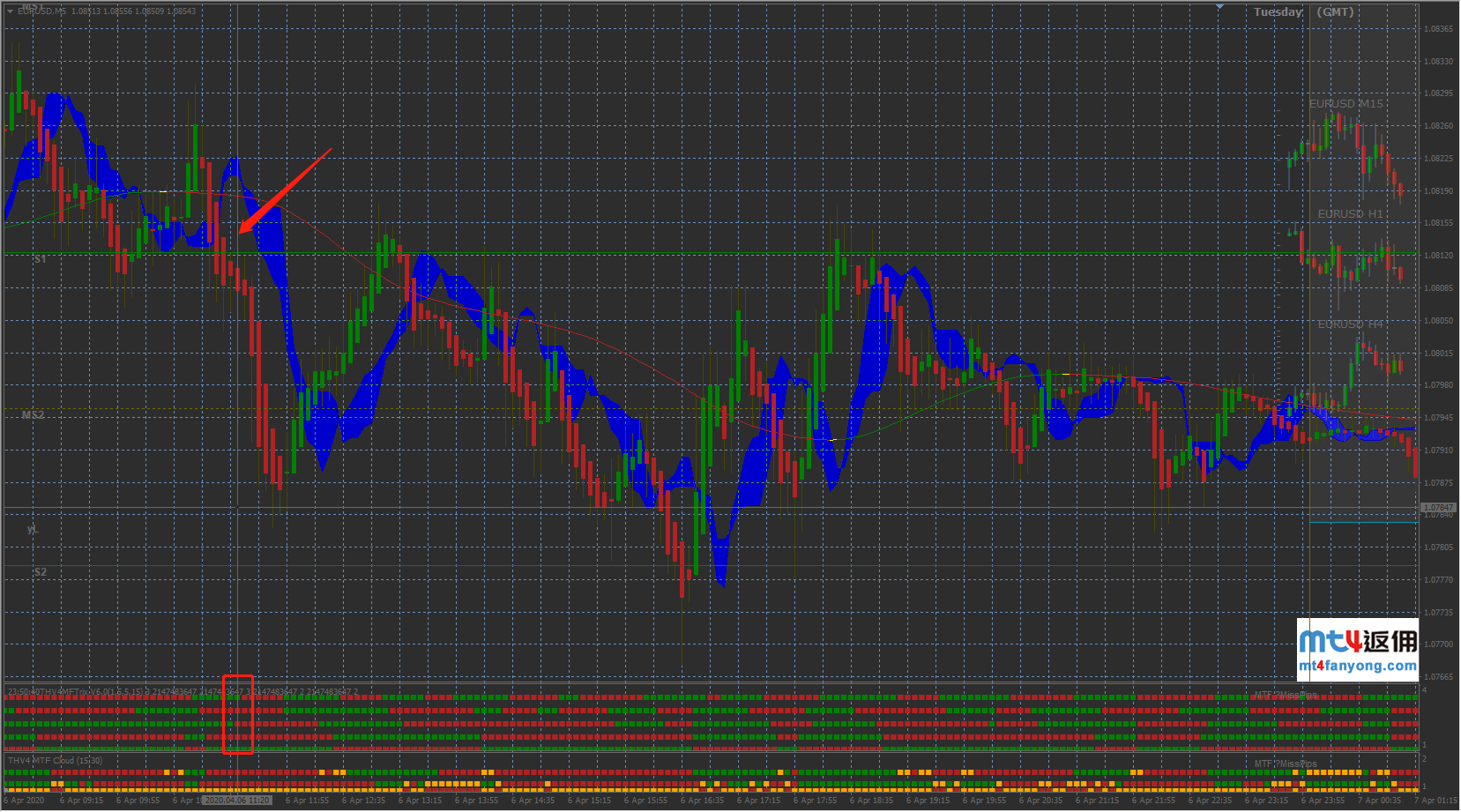Click the Tuesday (GMT) label
1461x812 pixels.
coord(1303,12)
